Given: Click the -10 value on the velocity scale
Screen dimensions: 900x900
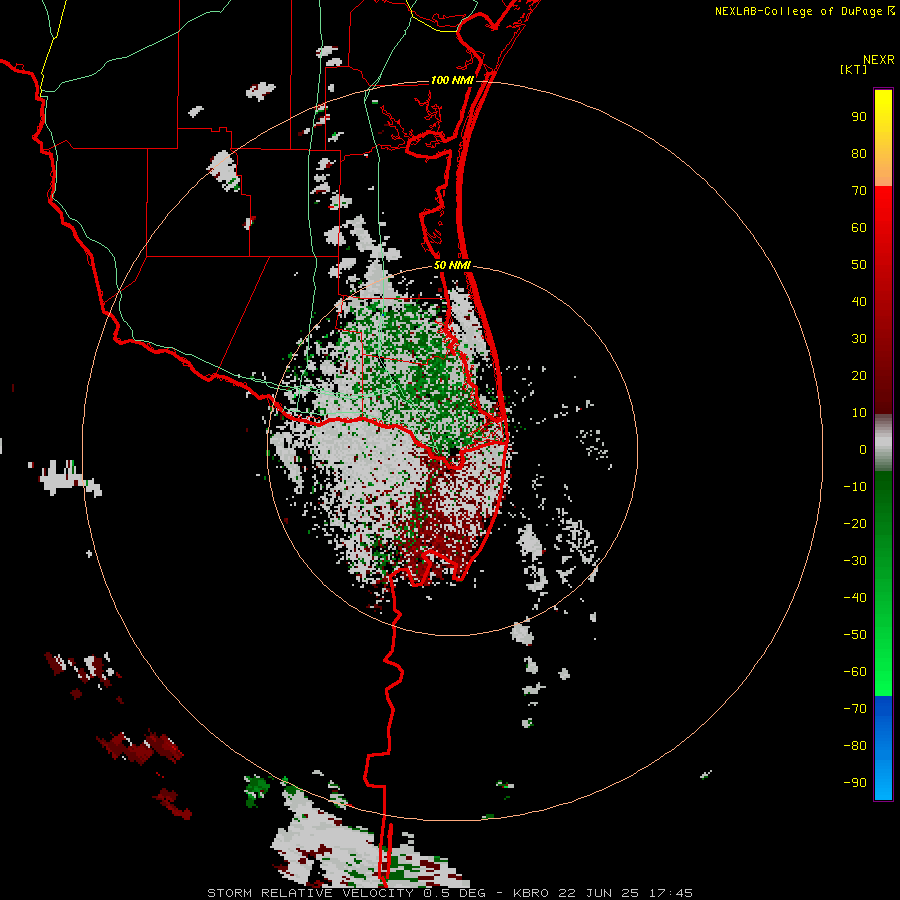Looking at the screenshot, I should (855, 487).
